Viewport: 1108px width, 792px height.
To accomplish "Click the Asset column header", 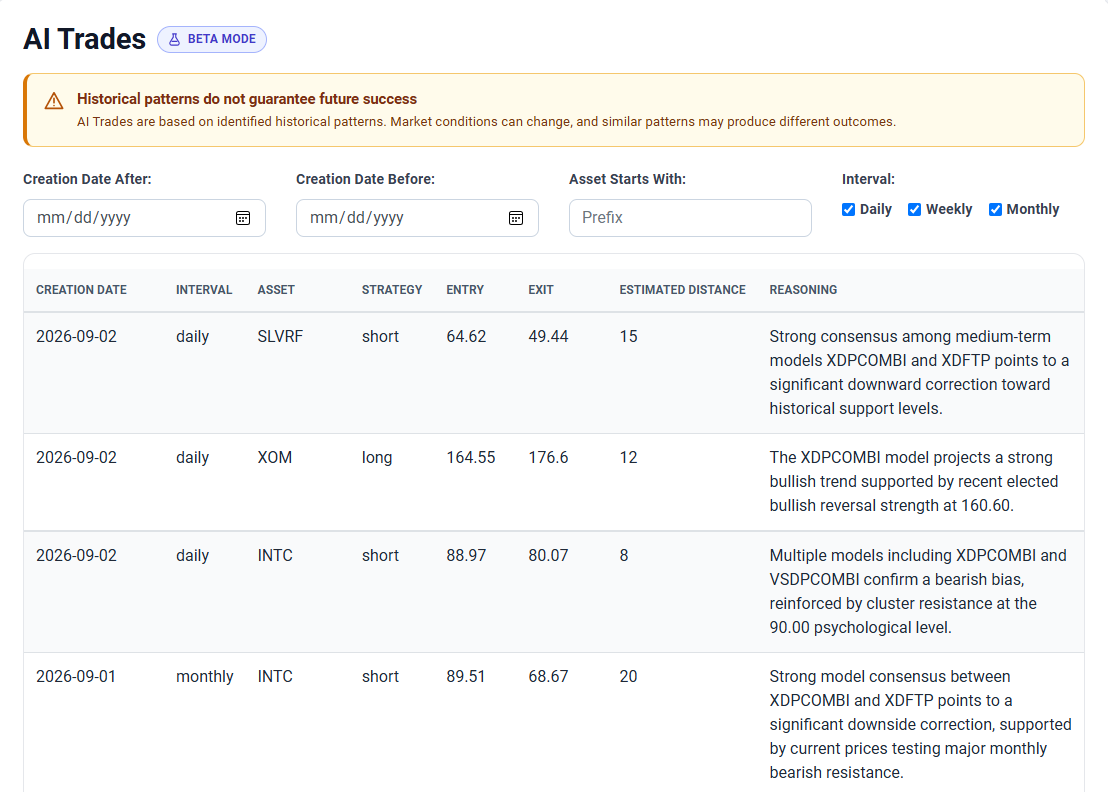I will [276, 290].
